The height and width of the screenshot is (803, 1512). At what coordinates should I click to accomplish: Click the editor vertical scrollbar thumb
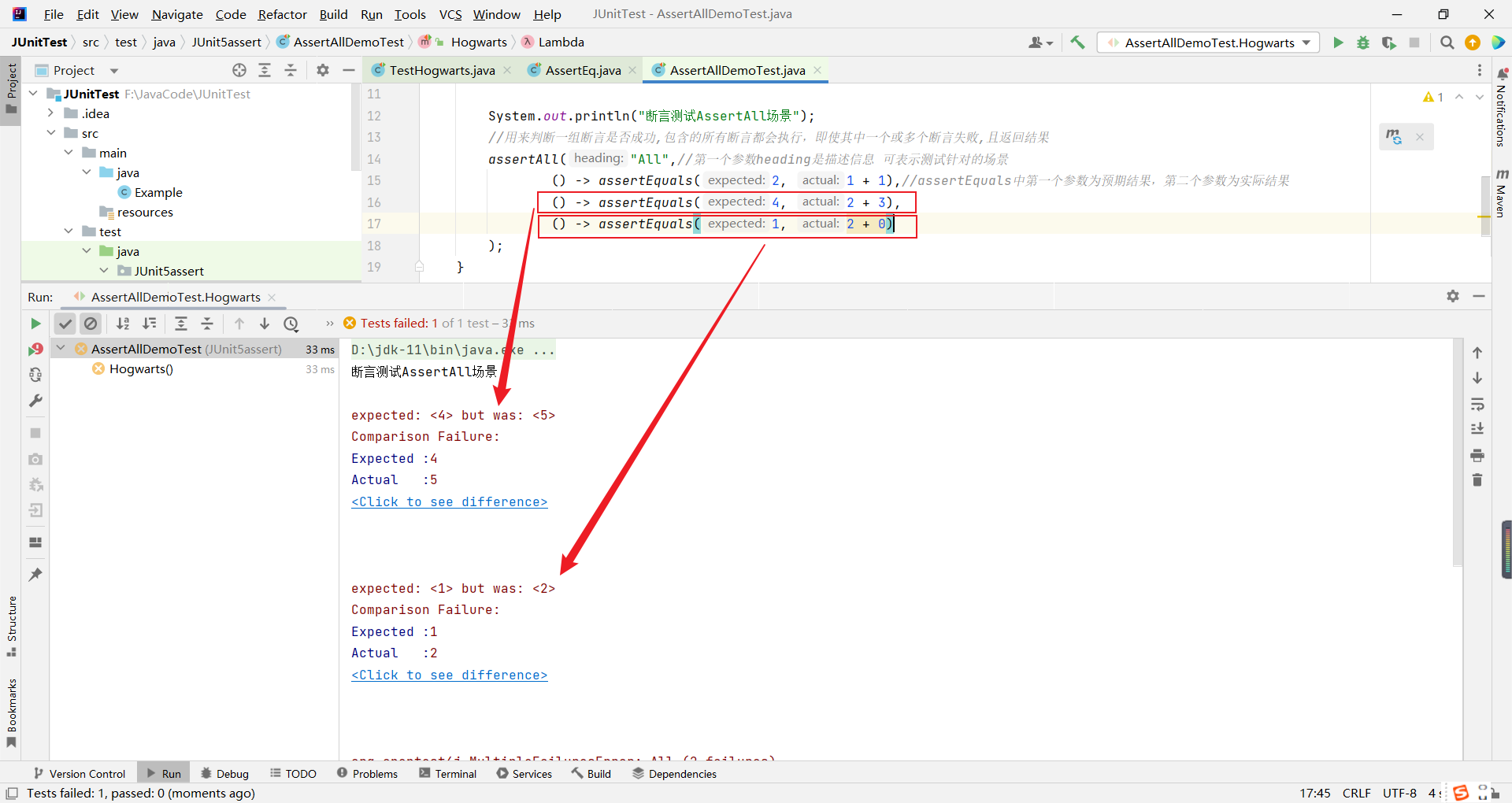1485,205
